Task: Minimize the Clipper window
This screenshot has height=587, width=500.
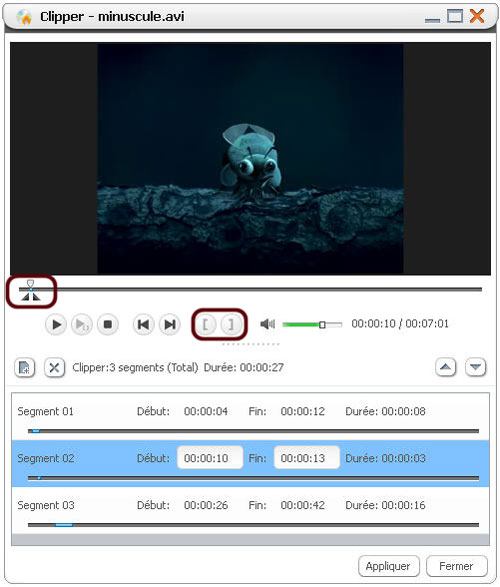Action: (432, 20)
